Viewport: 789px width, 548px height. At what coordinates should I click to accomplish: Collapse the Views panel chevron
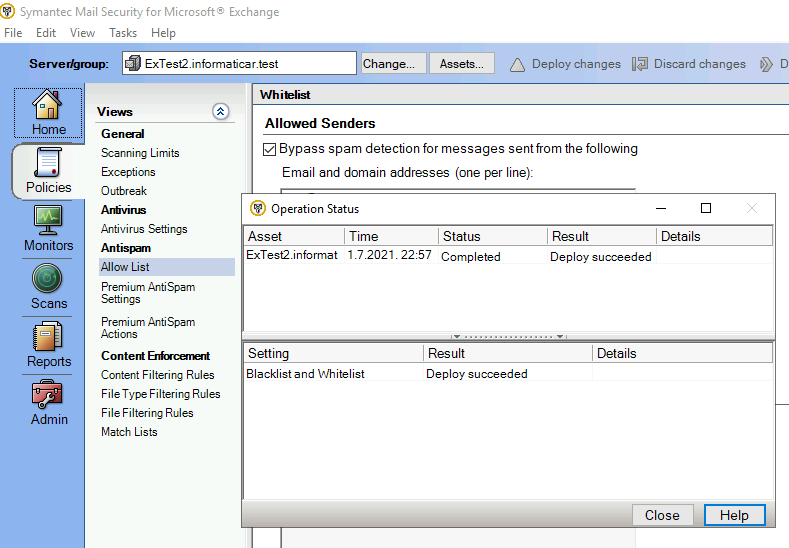coord(220,111)
